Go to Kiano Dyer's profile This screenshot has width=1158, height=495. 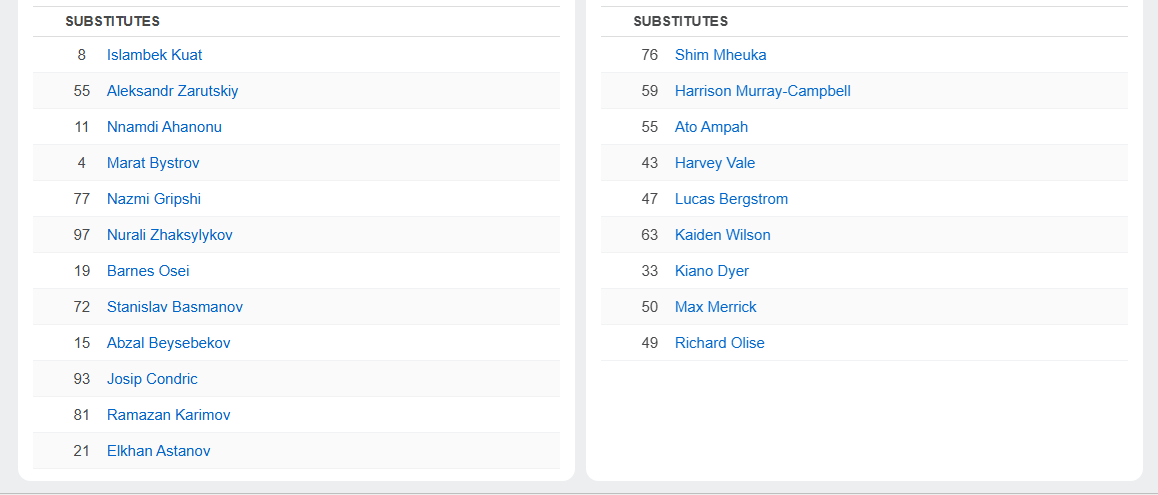[711, 271]
